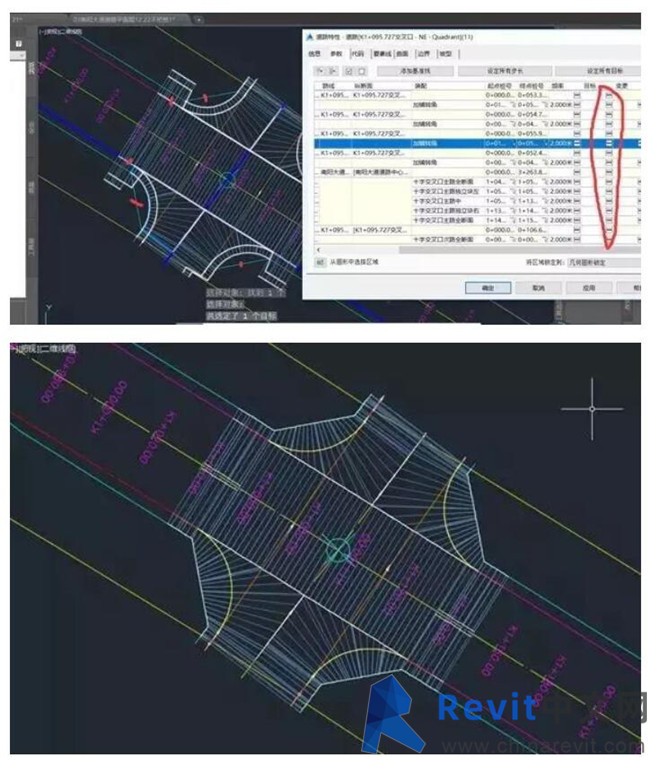This screenshot has height=757, width=650.
Task: Open target editor for 十字交叉口主路独立块左 row
Action: click(608, 191)
